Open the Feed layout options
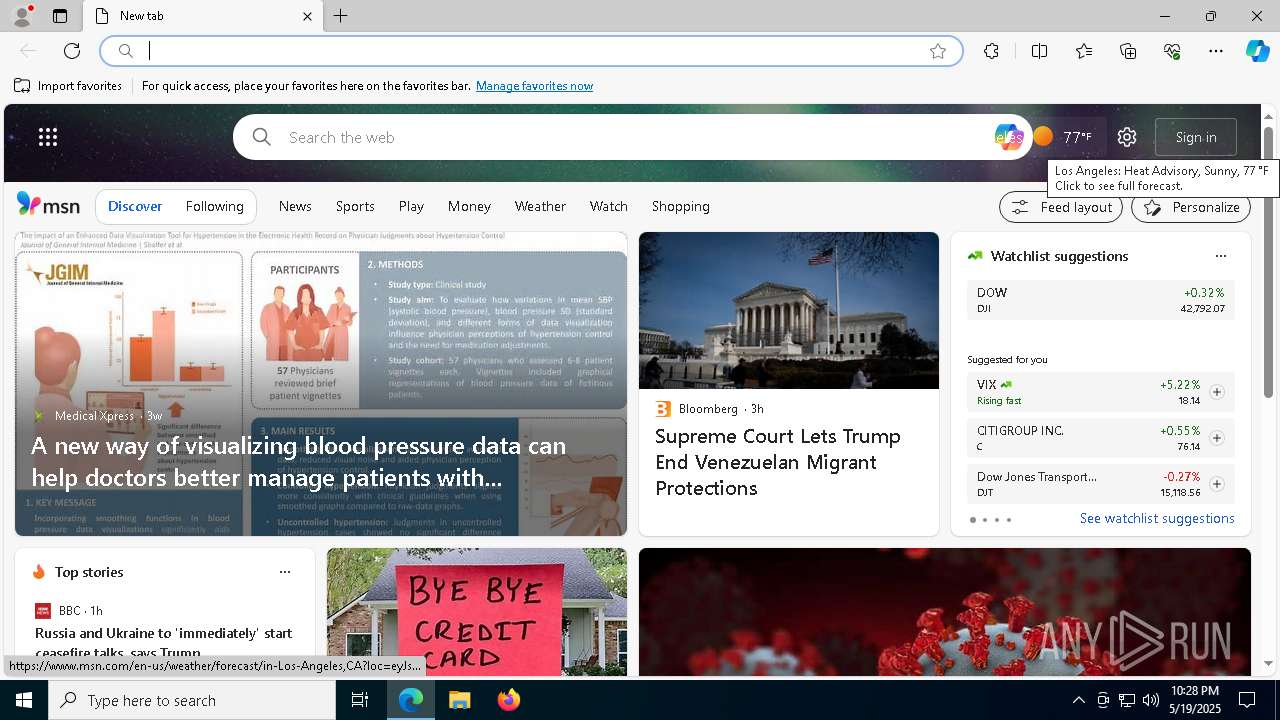This screenshot has height=720, width=1280. pos(1062,207)
